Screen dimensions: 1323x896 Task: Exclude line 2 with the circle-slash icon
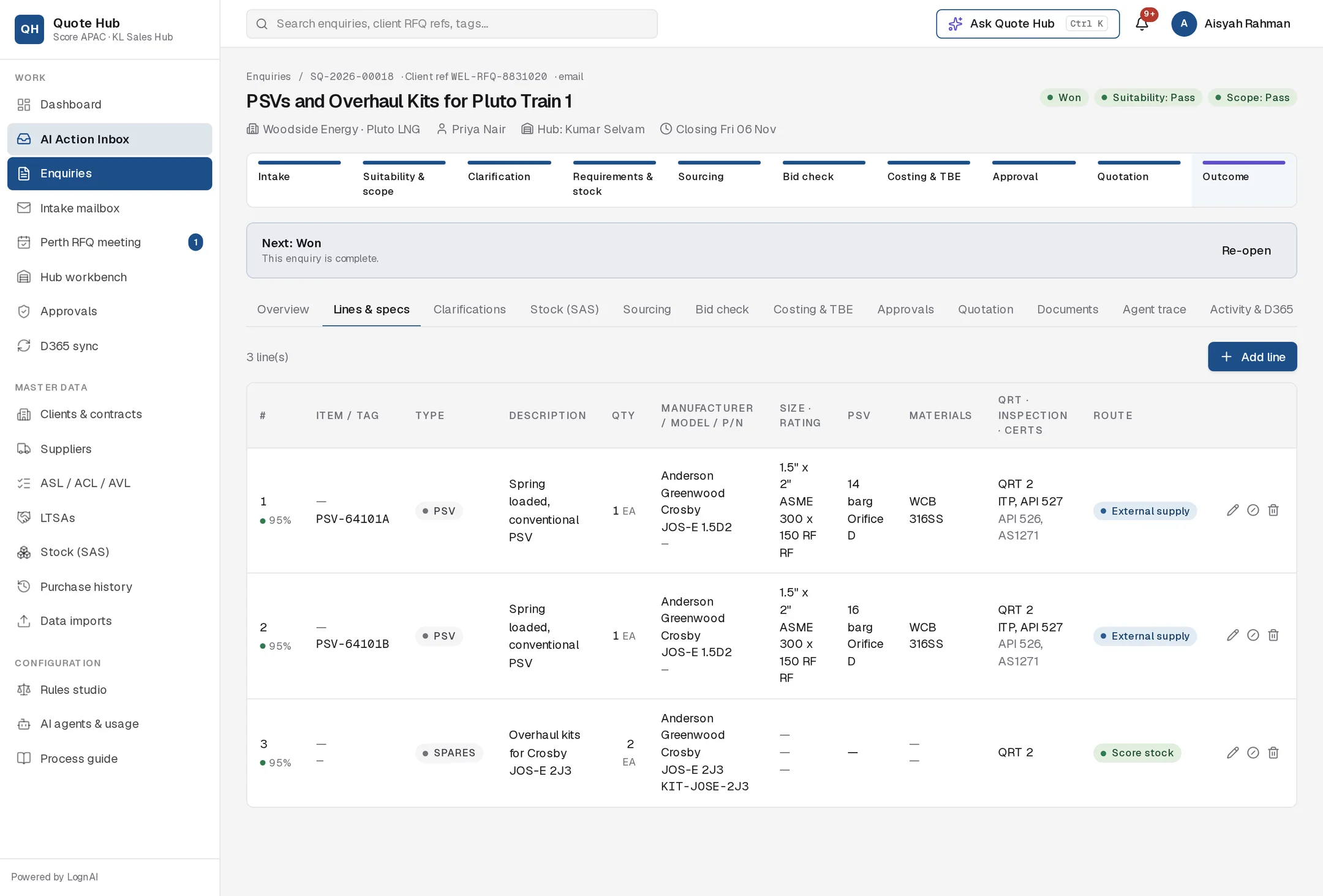(1253, 635)
